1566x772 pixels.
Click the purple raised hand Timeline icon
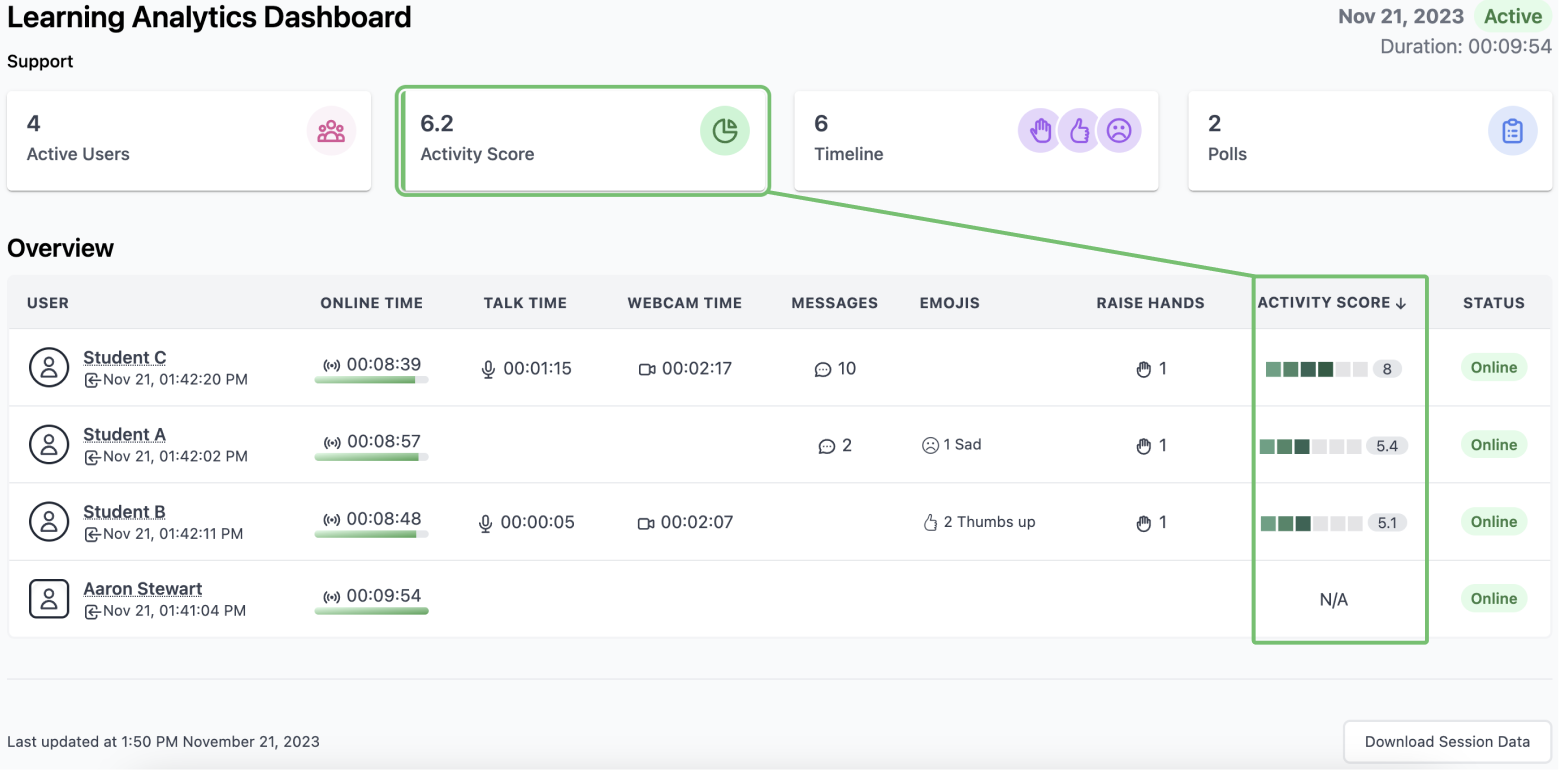[x=1041, y=131]
